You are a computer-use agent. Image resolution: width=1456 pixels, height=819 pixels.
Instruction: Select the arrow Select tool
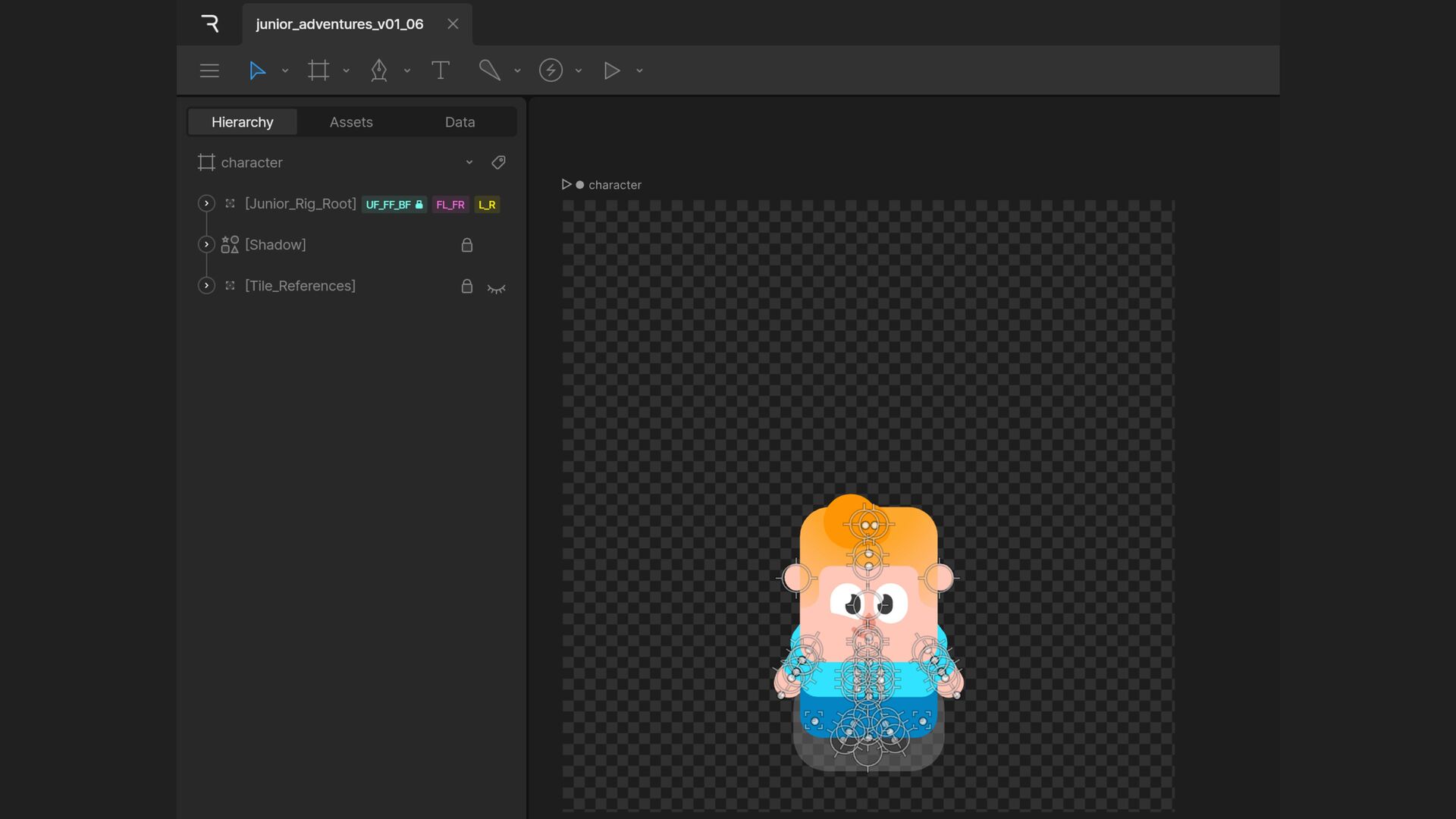point(257,71)
